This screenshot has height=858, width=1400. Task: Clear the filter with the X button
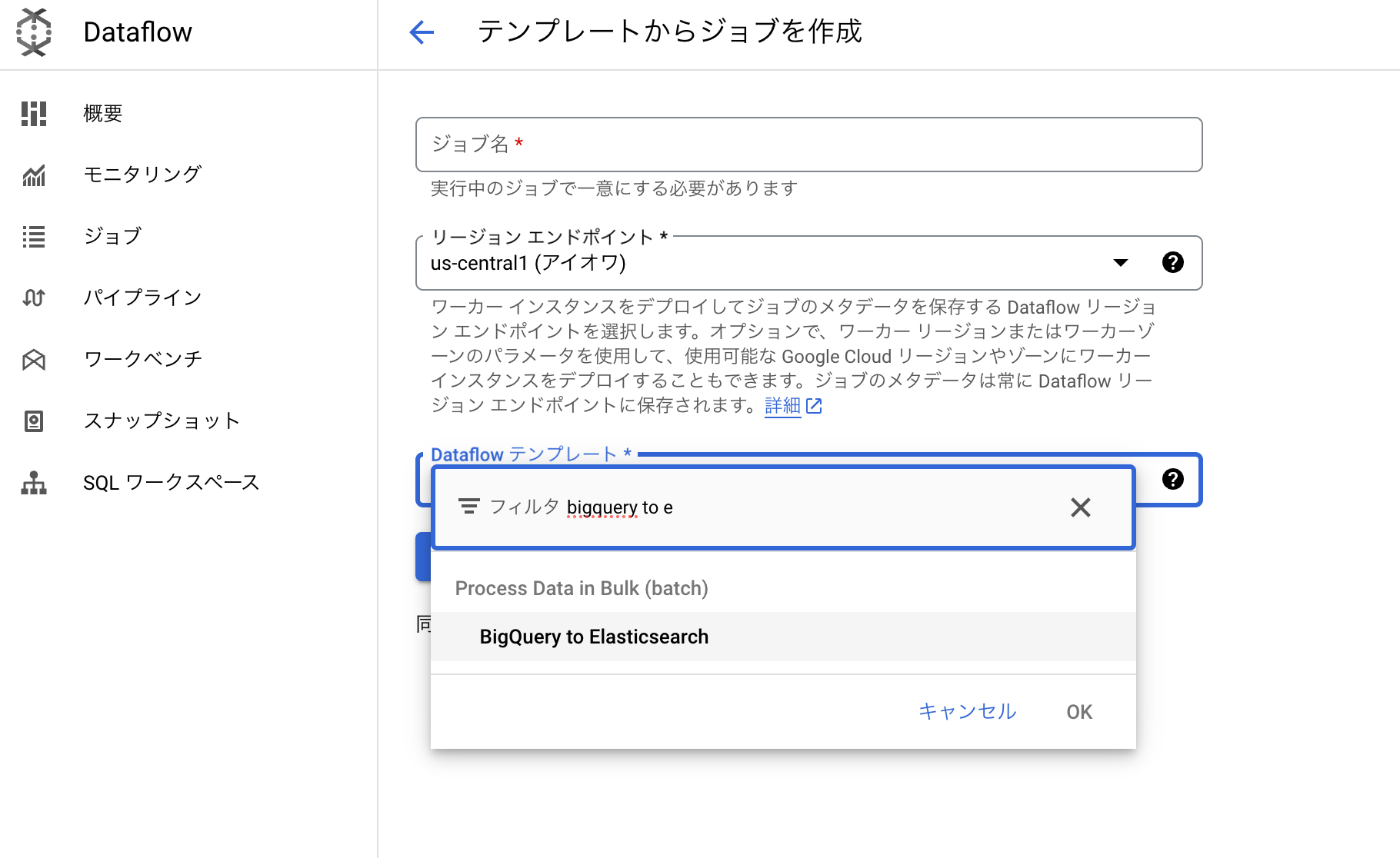[1080, 507]
